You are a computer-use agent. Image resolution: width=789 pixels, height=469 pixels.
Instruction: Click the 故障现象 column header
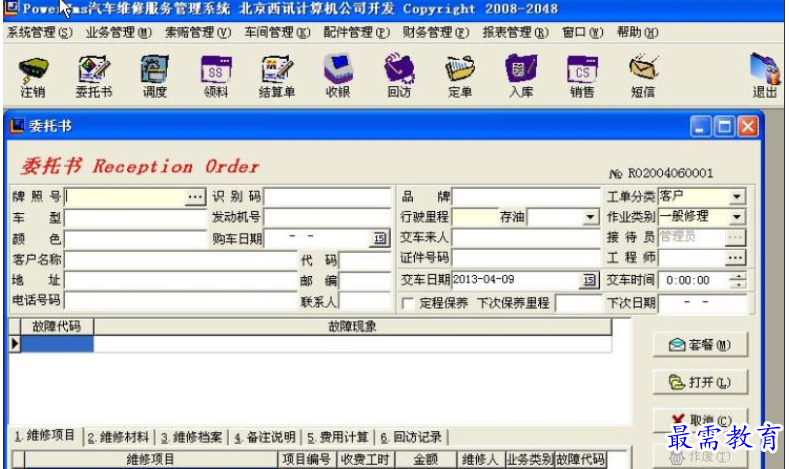pos(352,327)
